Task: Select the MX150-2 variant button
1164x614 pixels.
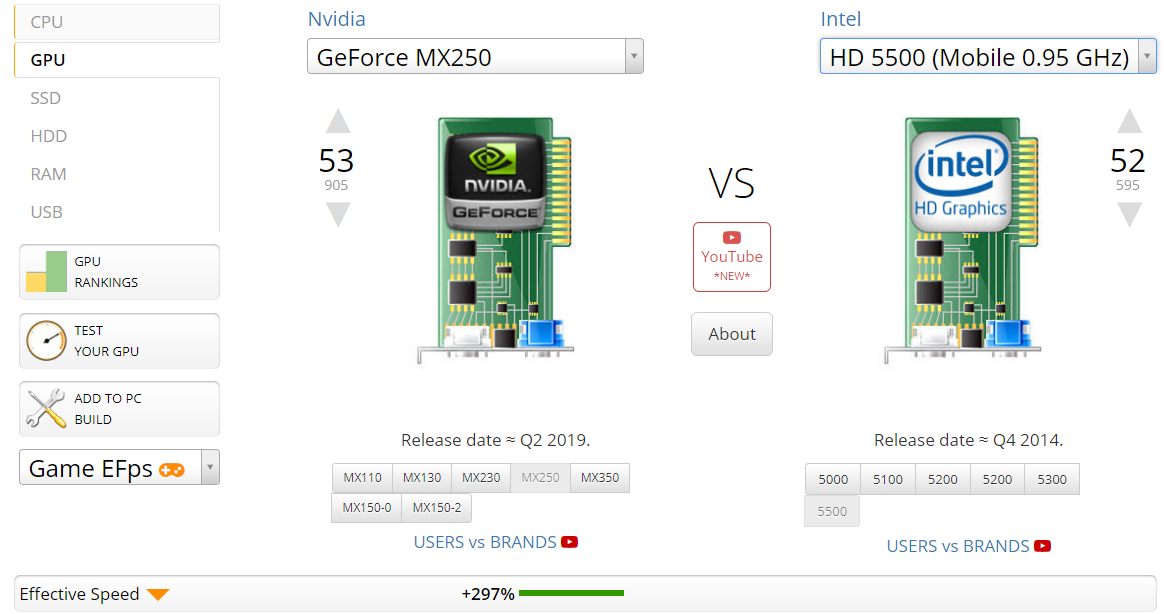Action: click(x=436, y=508)
